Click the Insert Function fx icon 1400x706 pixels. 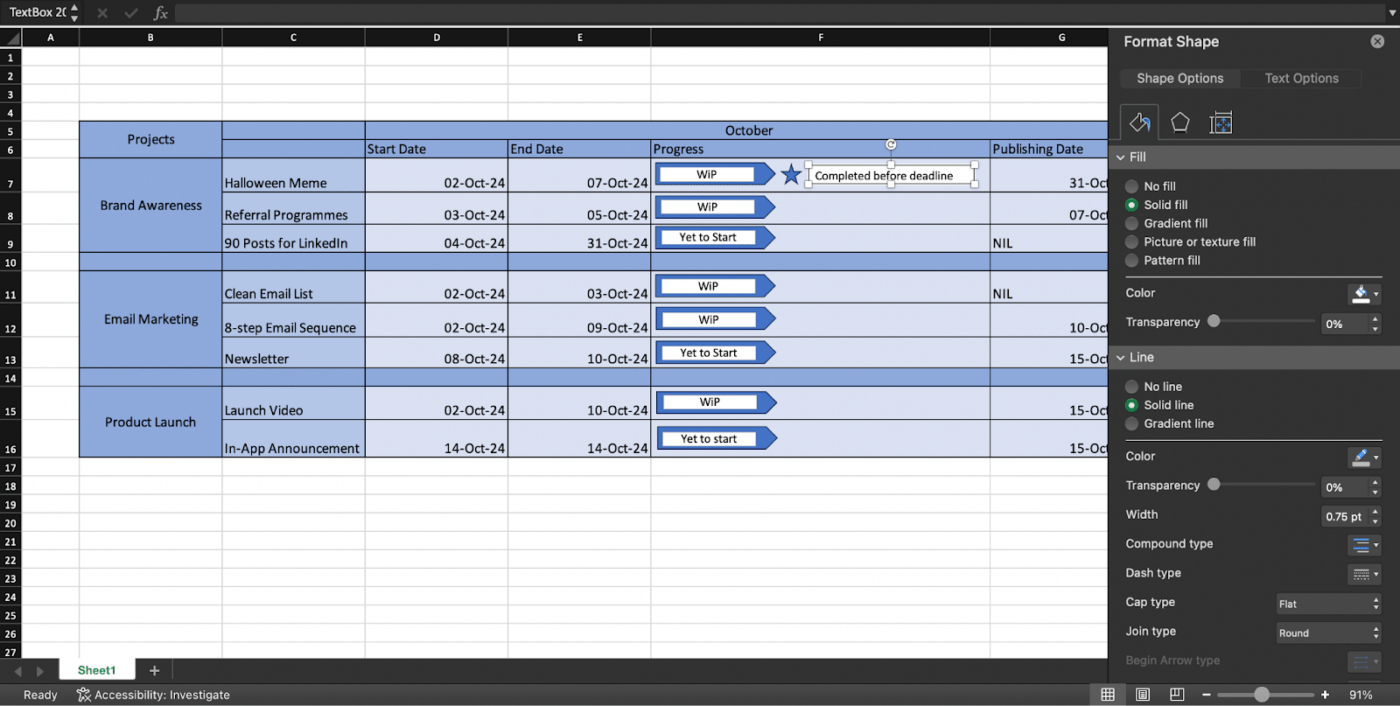tap(160, 13)
